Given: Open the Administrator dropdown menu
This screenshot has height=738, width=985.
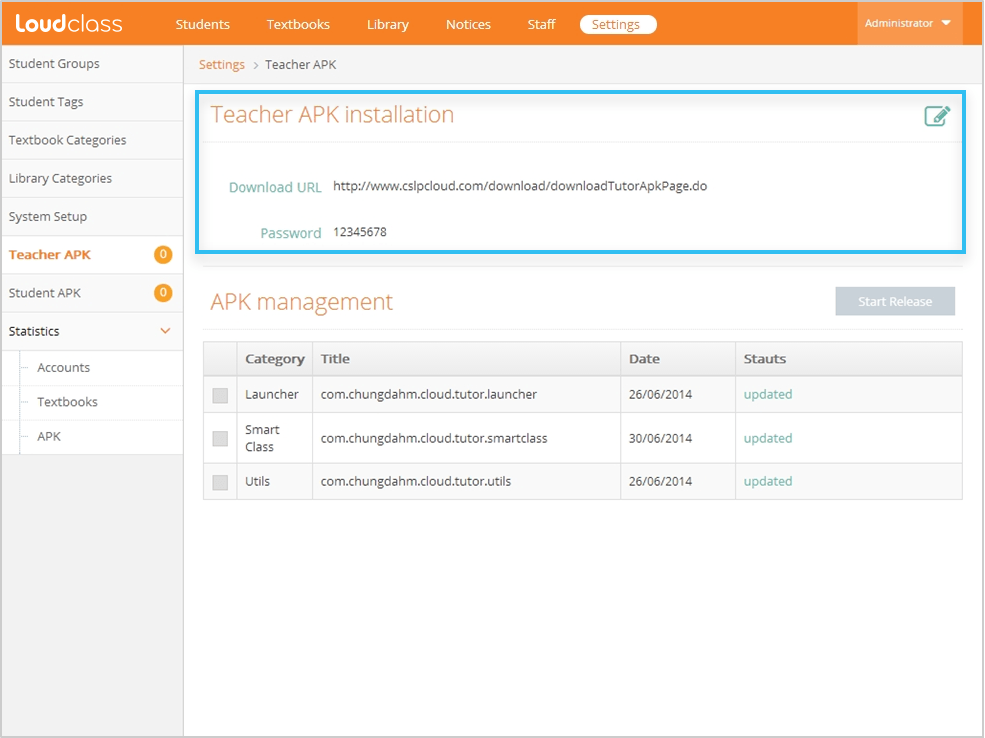Looking at the screenshot, I should [x=908, y=23].
